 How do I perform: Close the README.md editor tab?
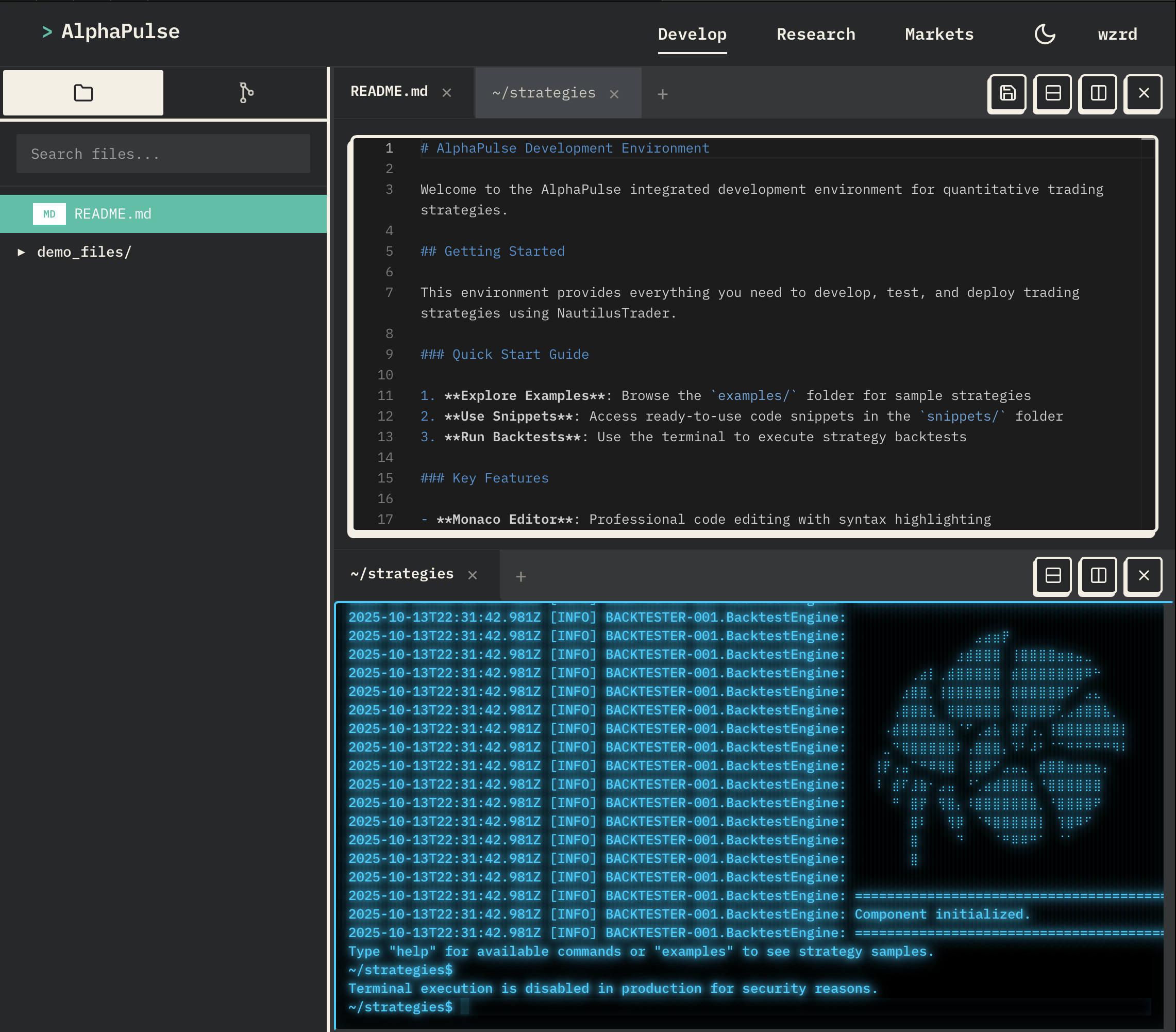pos(446,93)
